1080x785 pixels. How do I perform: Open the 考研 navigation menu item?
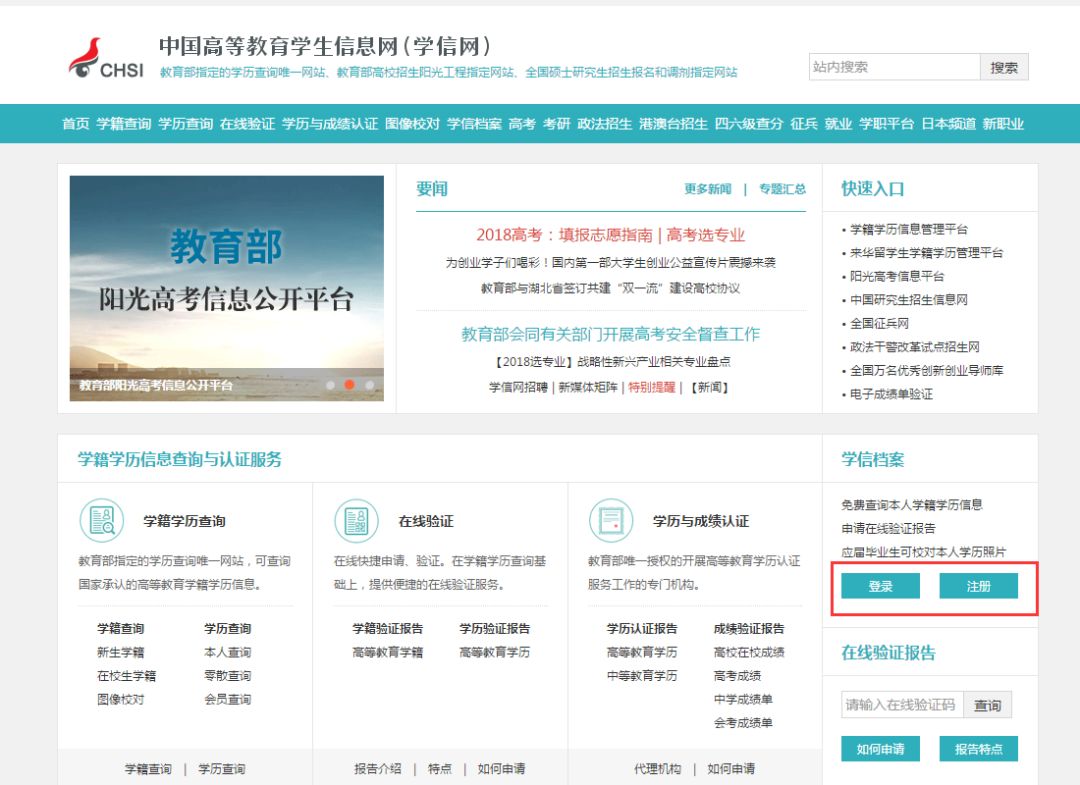[556, 124]
